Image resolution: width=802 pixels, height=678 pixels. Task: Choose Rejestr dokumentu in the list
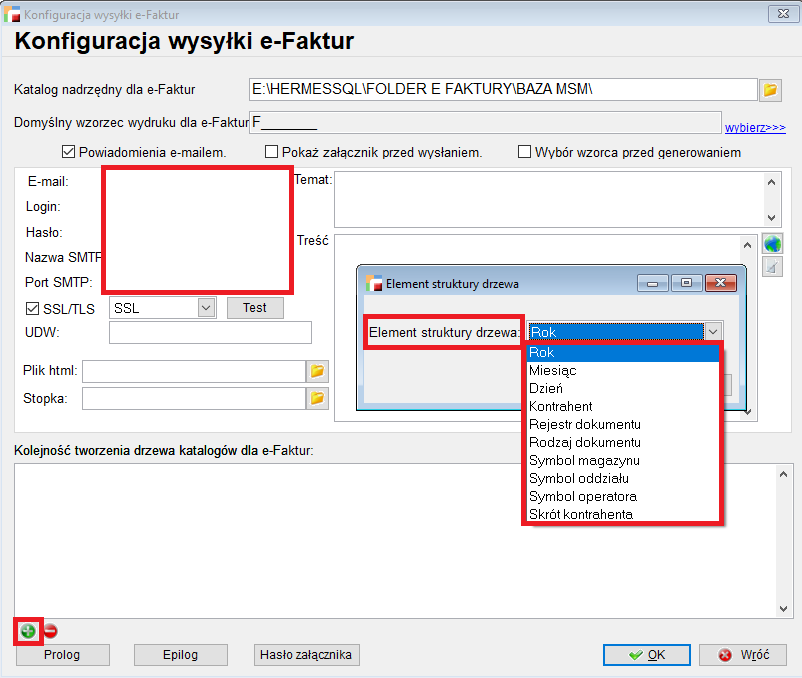[584, 425]
